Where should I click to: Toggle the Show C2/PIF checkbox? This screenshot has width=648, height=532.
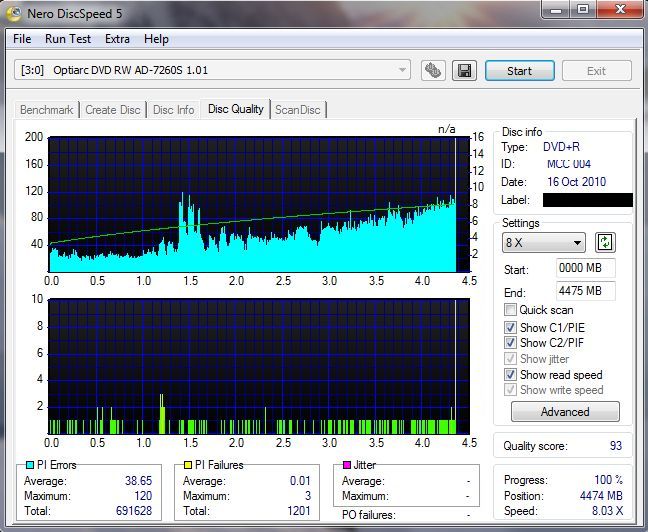click(x=510, y=342)
